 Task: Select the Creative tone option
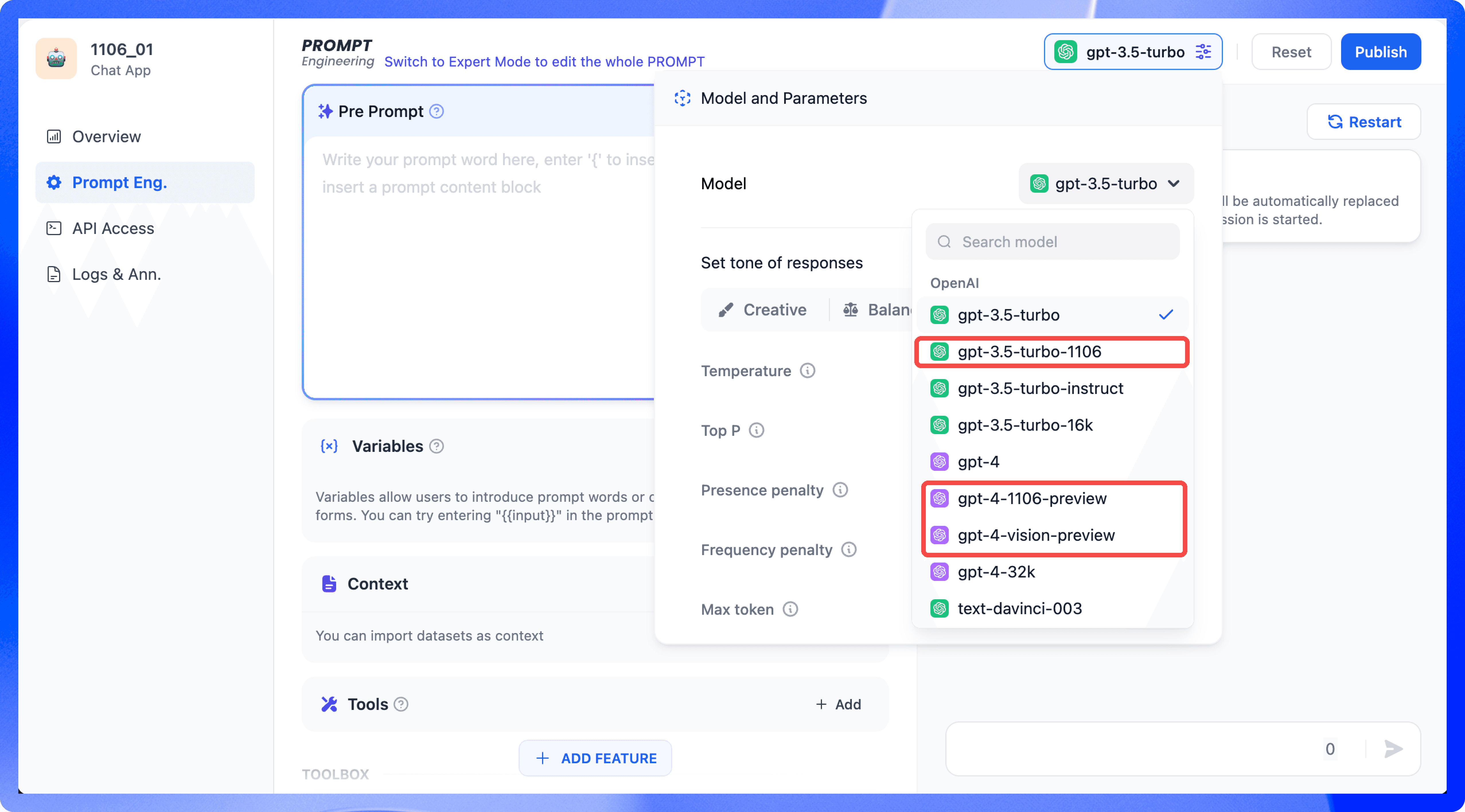click(x=763, y=310)
